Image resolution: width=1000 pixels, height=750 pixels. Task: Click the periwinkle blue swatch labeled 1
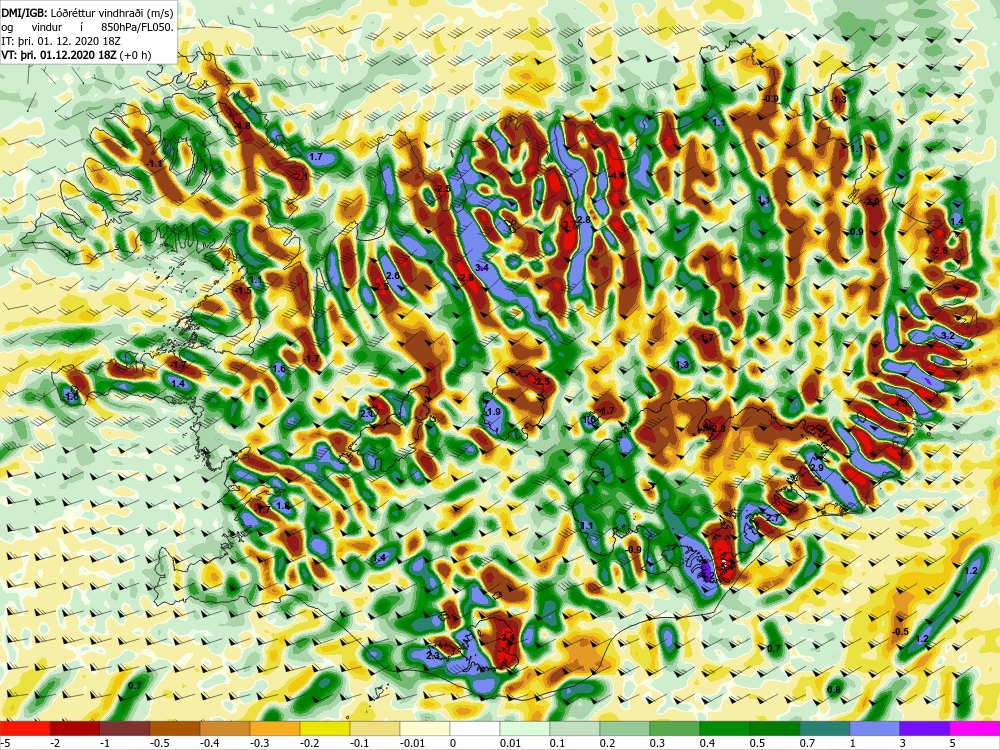(875, 728)
